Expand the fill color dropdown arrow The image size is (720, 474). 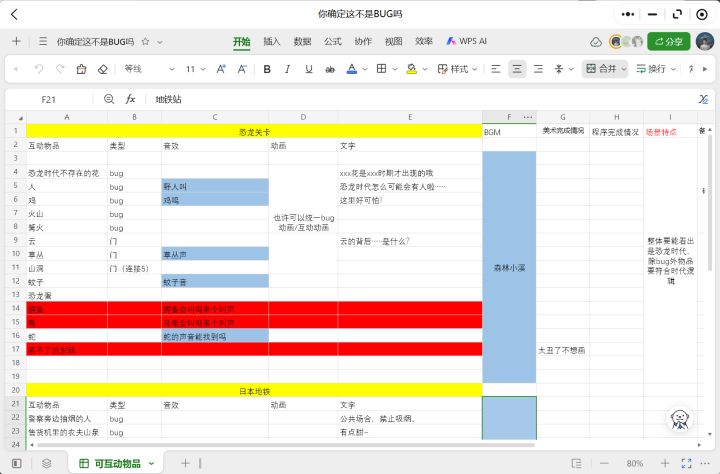(425, 69)
